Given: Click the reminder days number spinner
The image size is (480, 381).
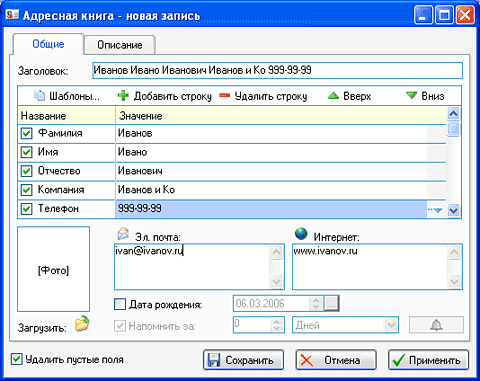Looking at the screenshot, I should (x=276, y=325).
